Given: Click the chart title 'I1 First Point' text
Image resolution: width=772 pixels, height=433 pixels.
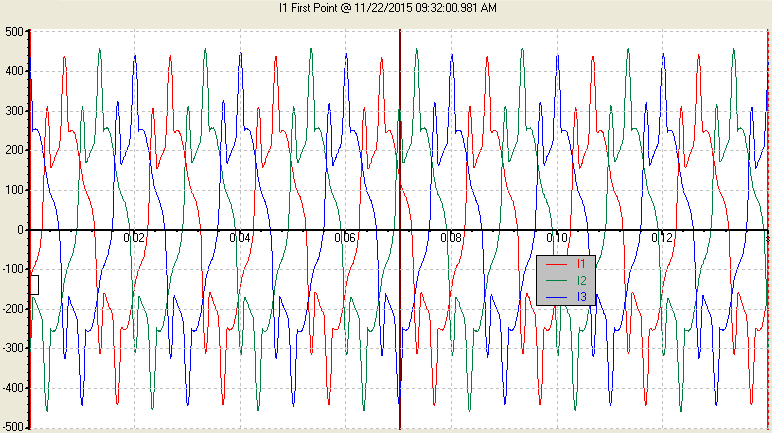Looking at the screenshot, I should point(308,8).
